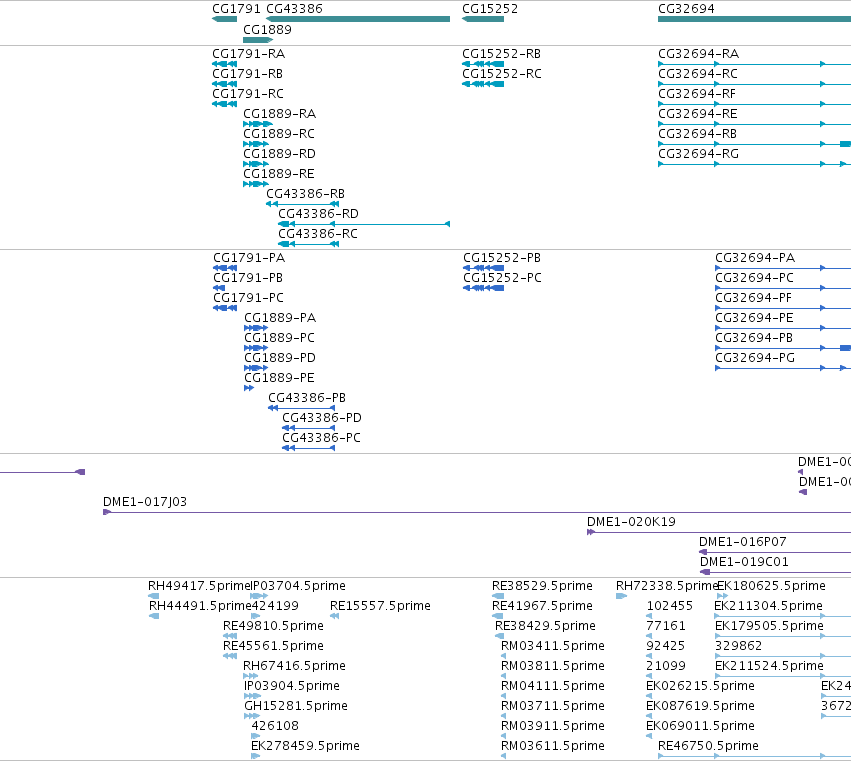This screenshot has height=761, width=851.
Task: Open EST RE46750.5prime
Action: (708, 746)
